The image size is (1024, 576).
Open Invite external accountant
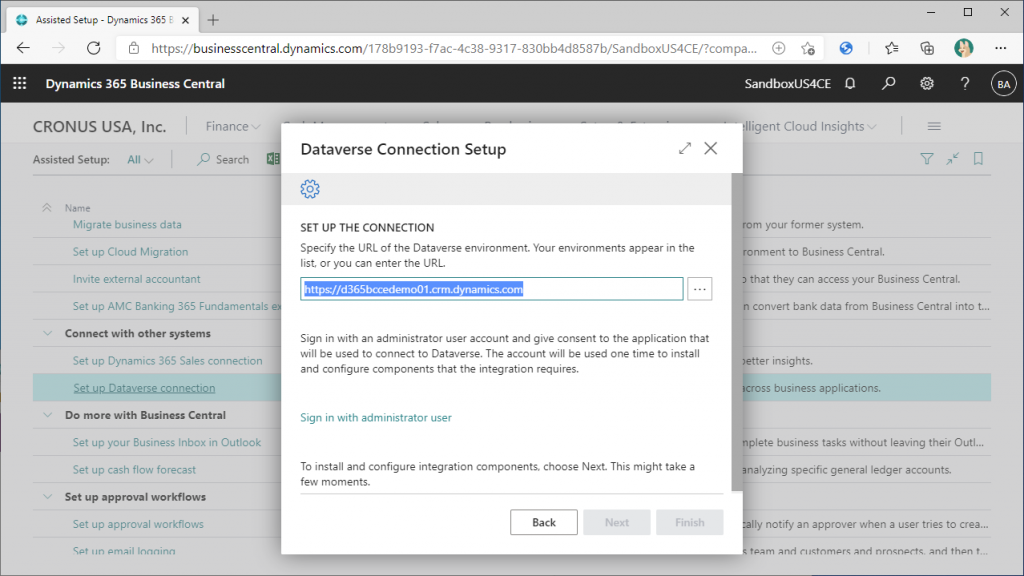coord(136,279)
